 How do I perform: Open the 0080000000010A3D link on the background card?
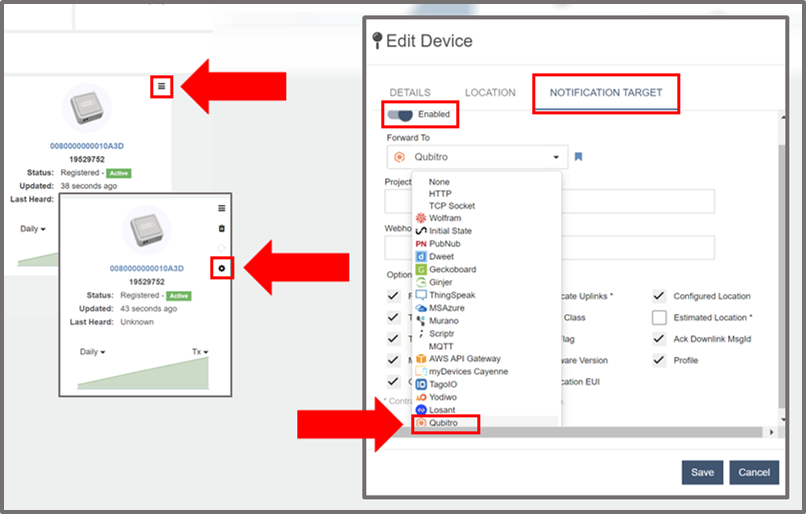(87, 146)
